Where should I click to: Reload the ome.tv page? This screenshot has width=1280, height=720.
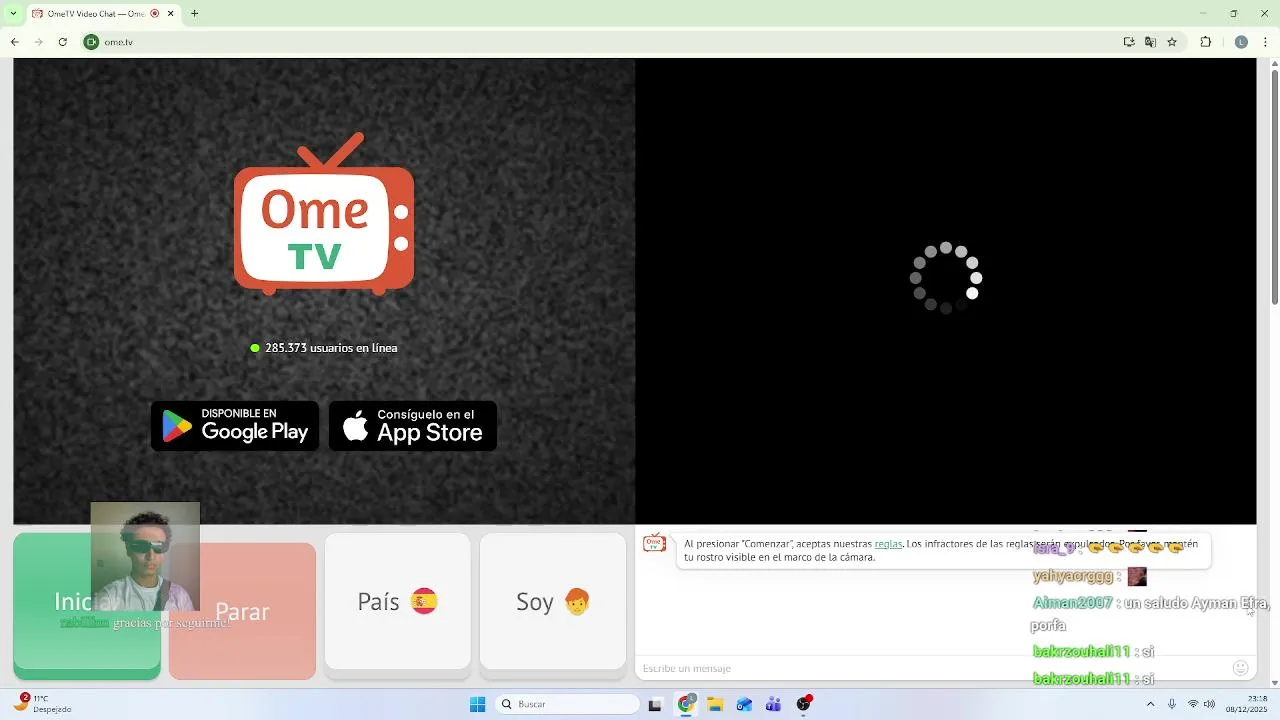62,42
